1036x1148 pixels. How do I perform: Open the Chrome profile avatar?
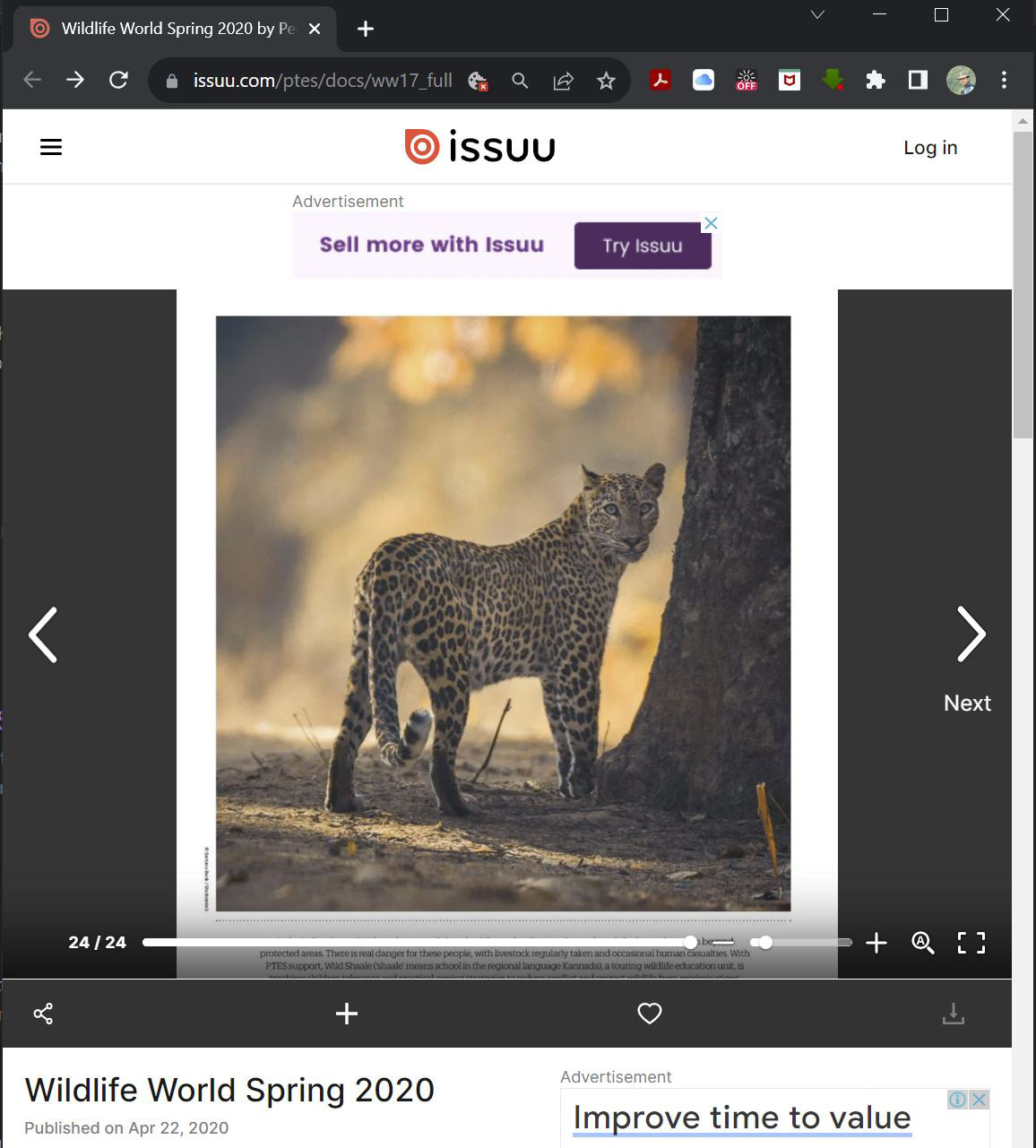[x=961, y=81]
